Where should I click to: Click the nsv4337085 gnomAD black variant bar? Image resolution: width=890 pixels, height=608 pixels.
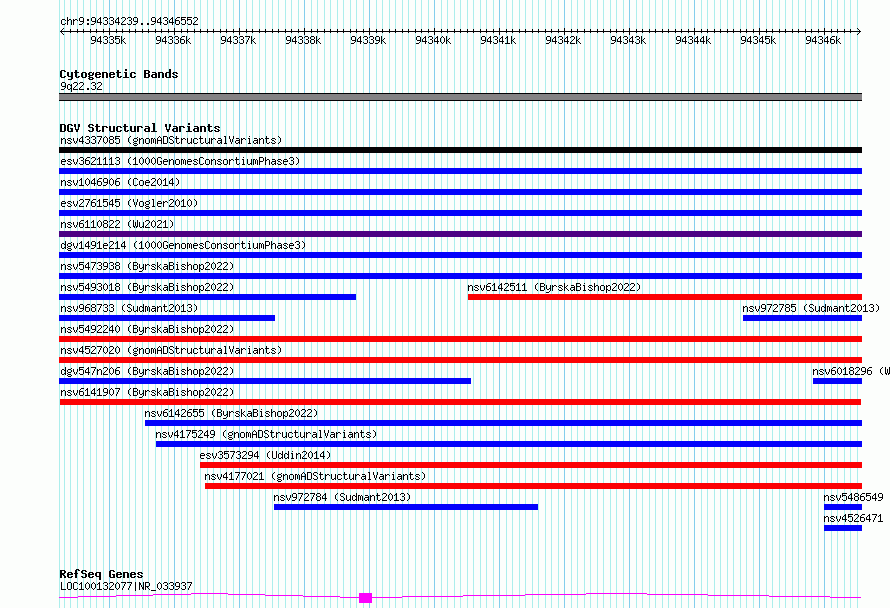(x=460, y=150)
